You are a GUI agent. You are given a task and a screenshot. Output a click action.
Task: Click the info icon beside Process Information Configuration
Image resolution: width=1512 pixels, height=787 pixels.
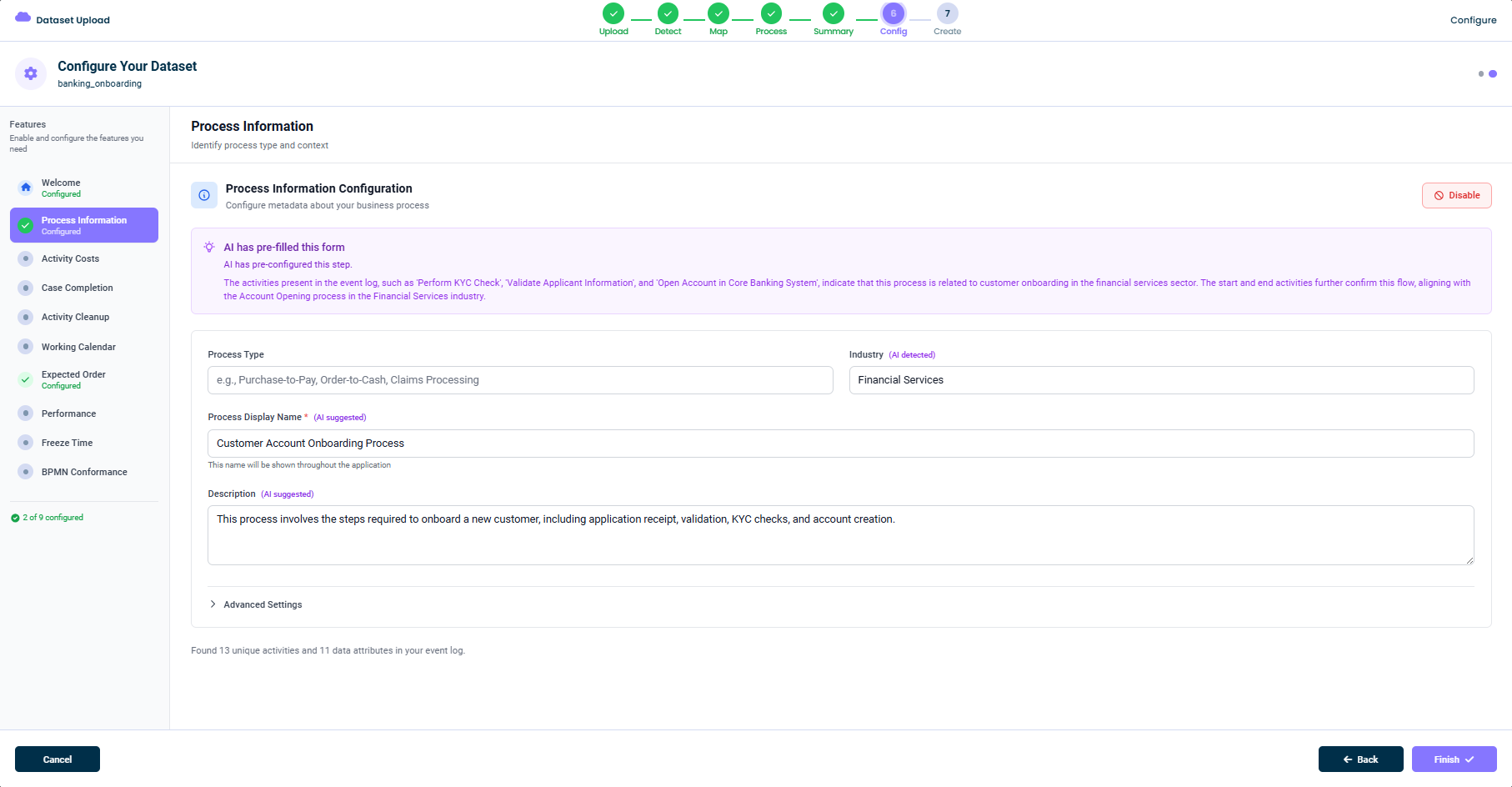click(x=204, y=195)
